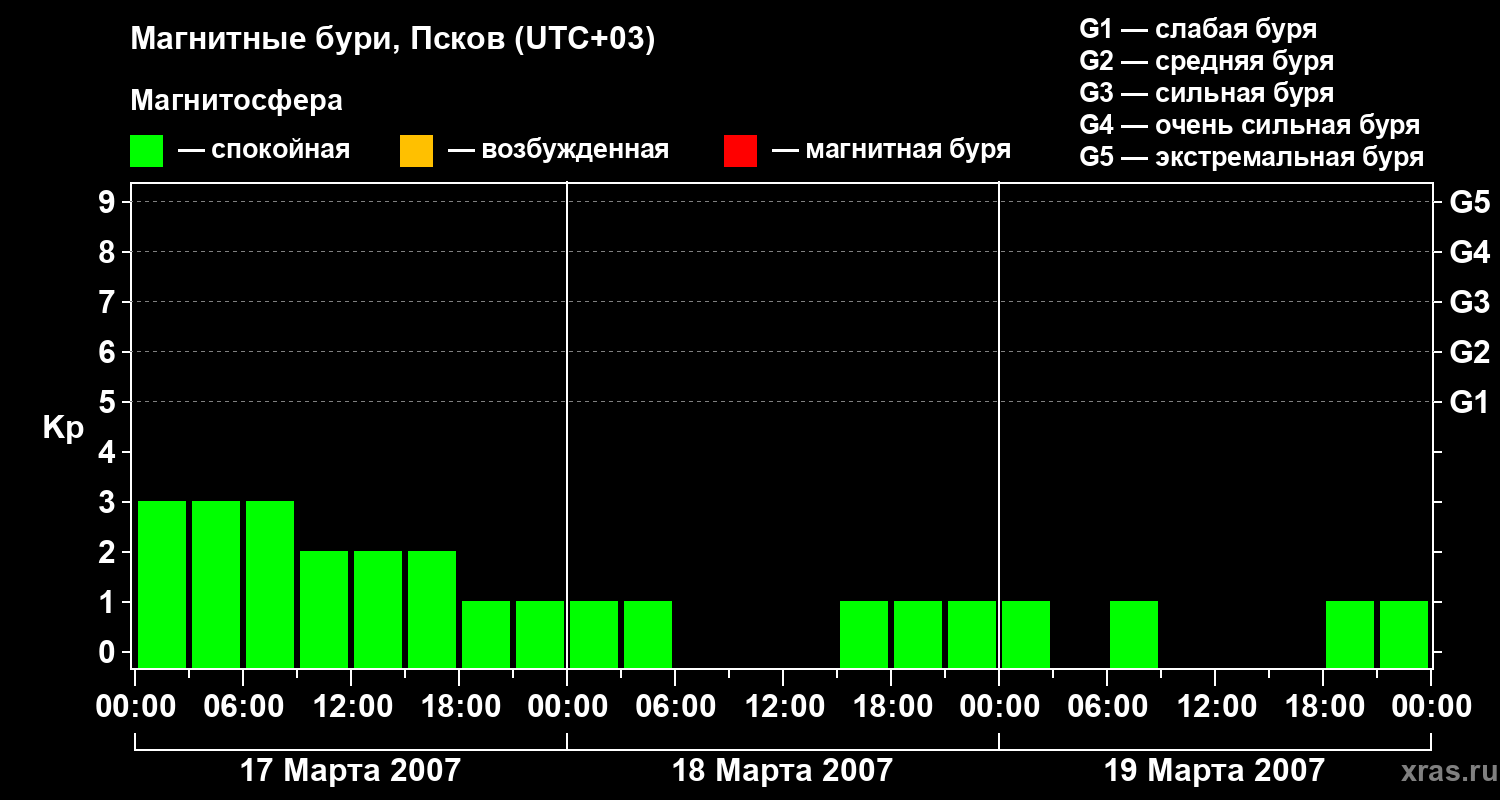Screen dimensions: 1500x800
Task: Click the 'G2 — средняя буря' line
Action: point(1206,61)
